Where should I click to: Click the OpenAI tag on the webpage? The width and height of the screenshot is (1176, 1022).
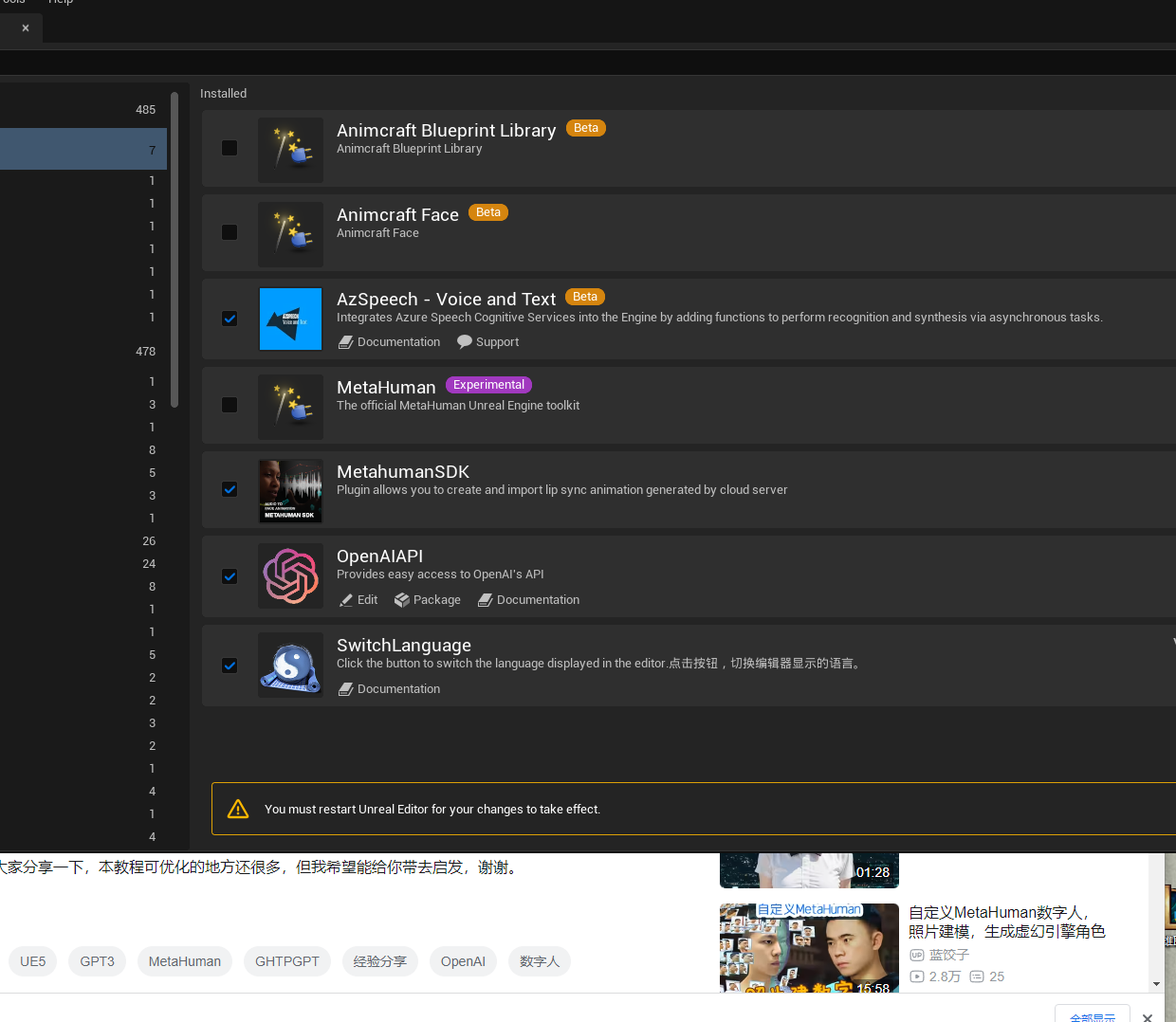[463, 961]
